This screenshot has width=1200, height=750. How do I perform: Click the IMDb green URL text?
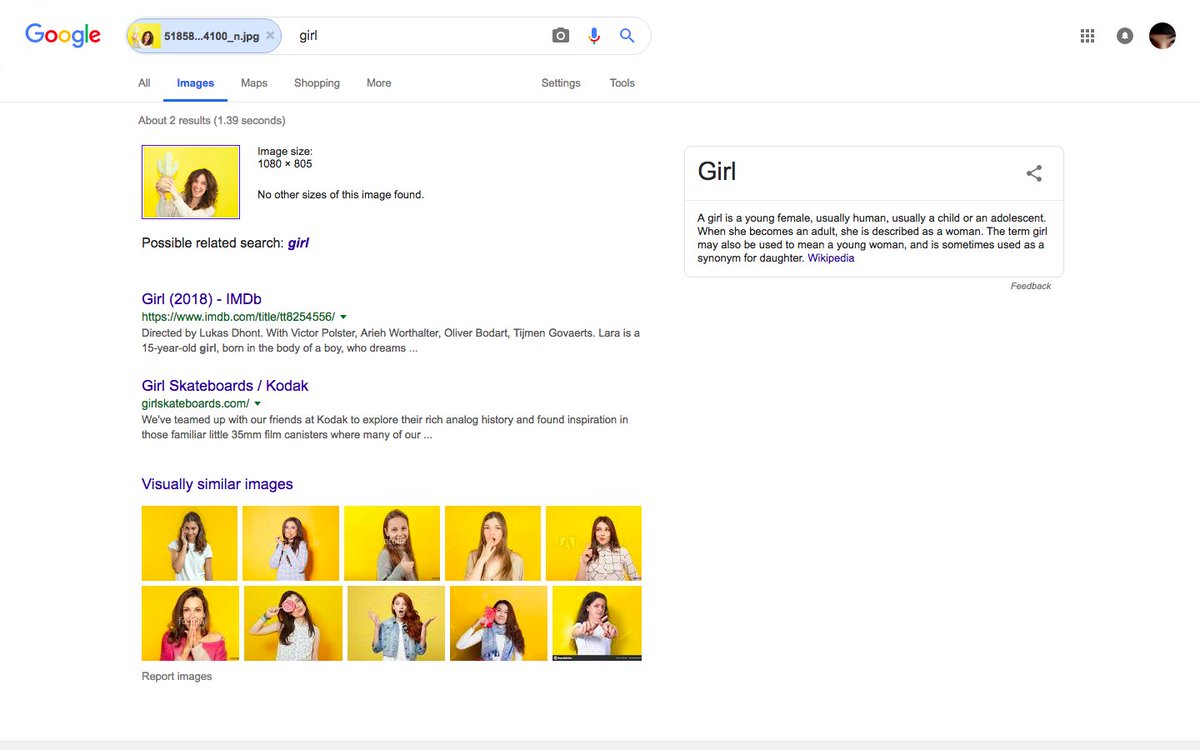(x=238, y=317)
